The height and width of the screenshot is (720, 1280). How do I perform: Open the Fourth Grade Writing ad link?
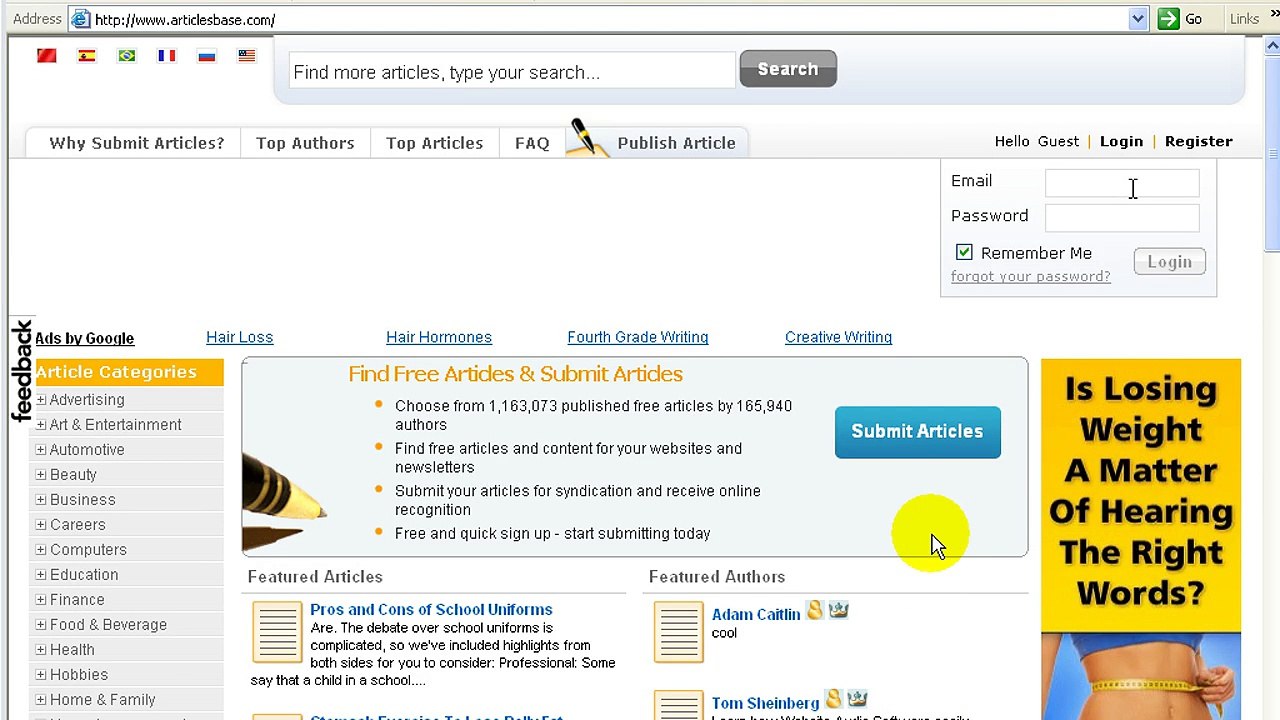[x=637, y=338]
